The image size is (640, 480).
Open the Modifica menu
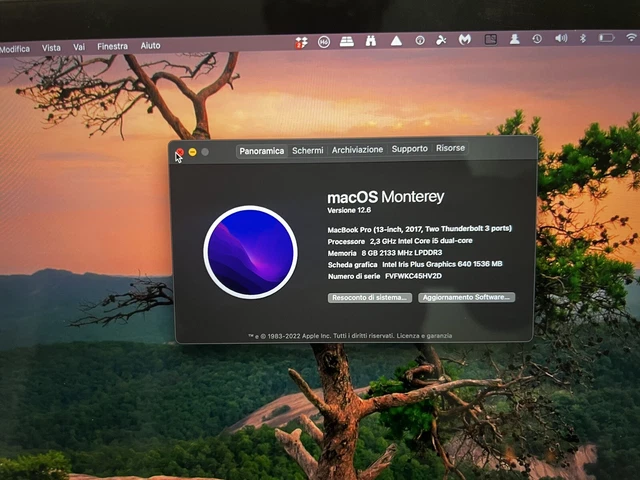pyautogui.click(x=15, y=49)
